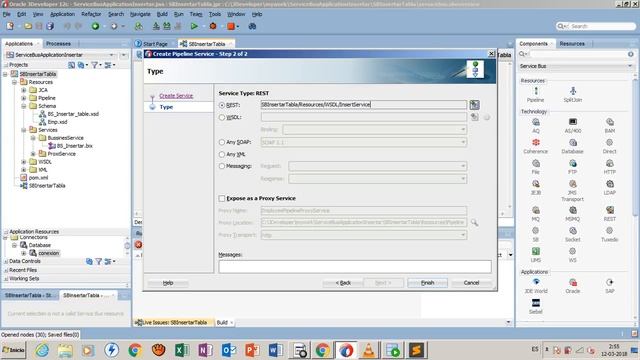Select the Messaging radio option

pos(222,166)
